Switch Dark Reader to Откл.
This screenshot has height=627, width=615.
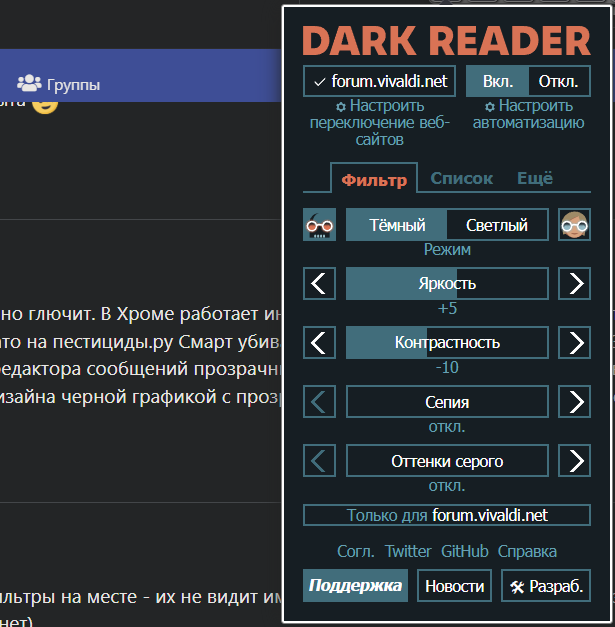pyautogui.click(x=559, y=81)
